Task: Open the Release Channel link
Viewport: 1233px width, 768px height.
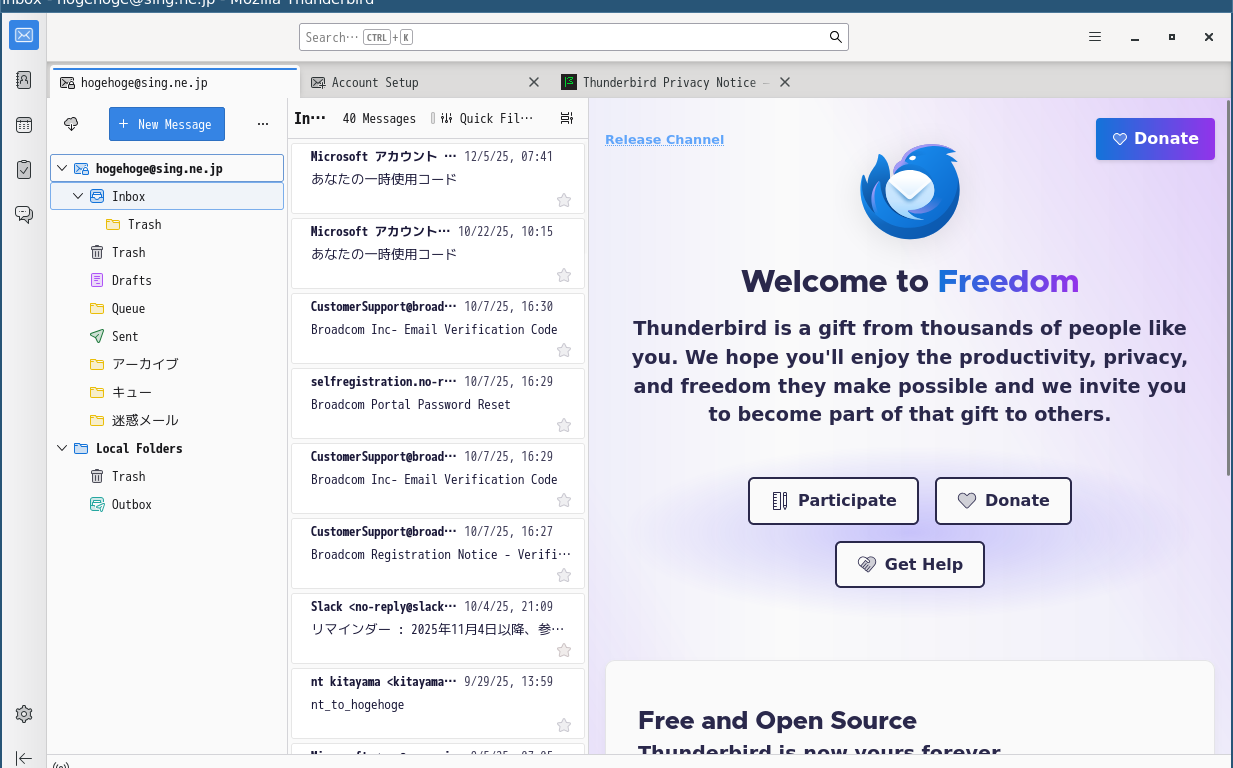Action: click(664, 139)
